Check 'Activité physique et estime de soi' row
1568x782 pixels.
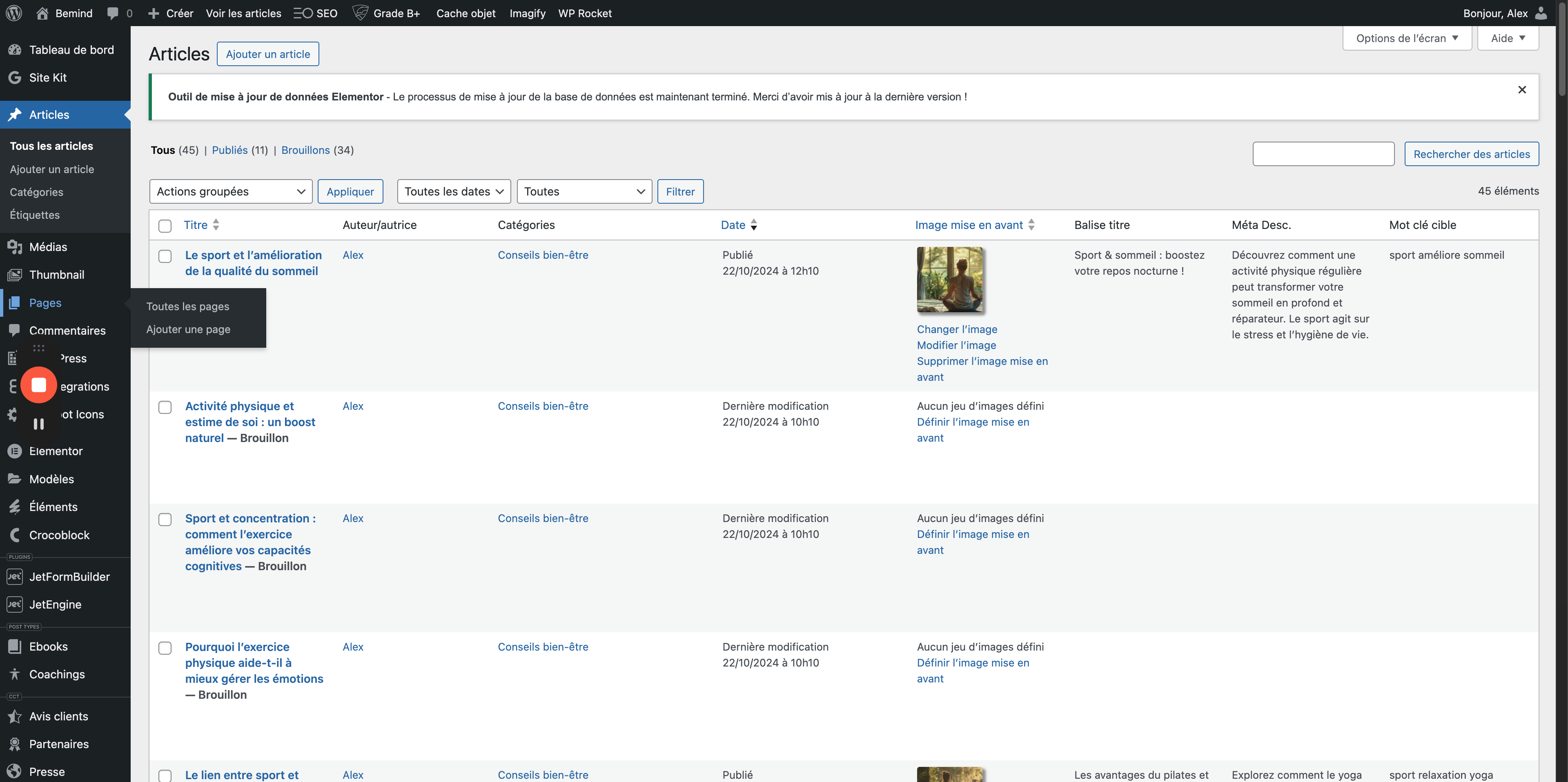tap(165, 407)
